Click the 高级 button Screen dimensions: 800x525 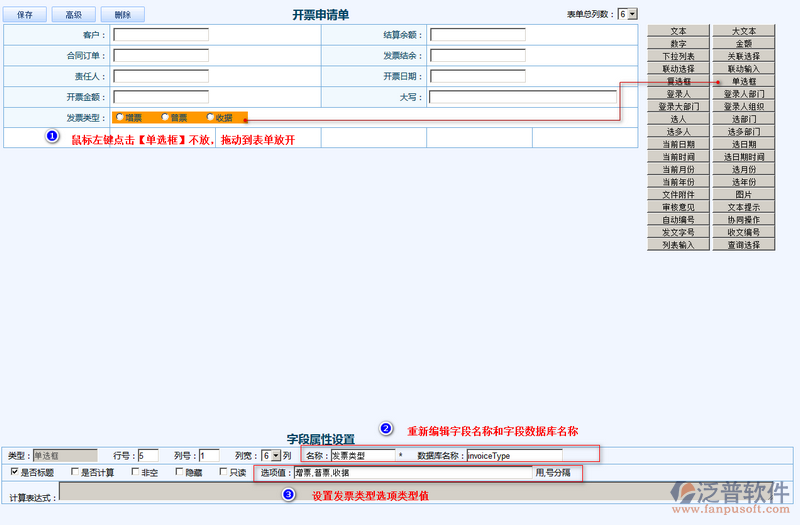pyautogui.click(x=73, y=15)
